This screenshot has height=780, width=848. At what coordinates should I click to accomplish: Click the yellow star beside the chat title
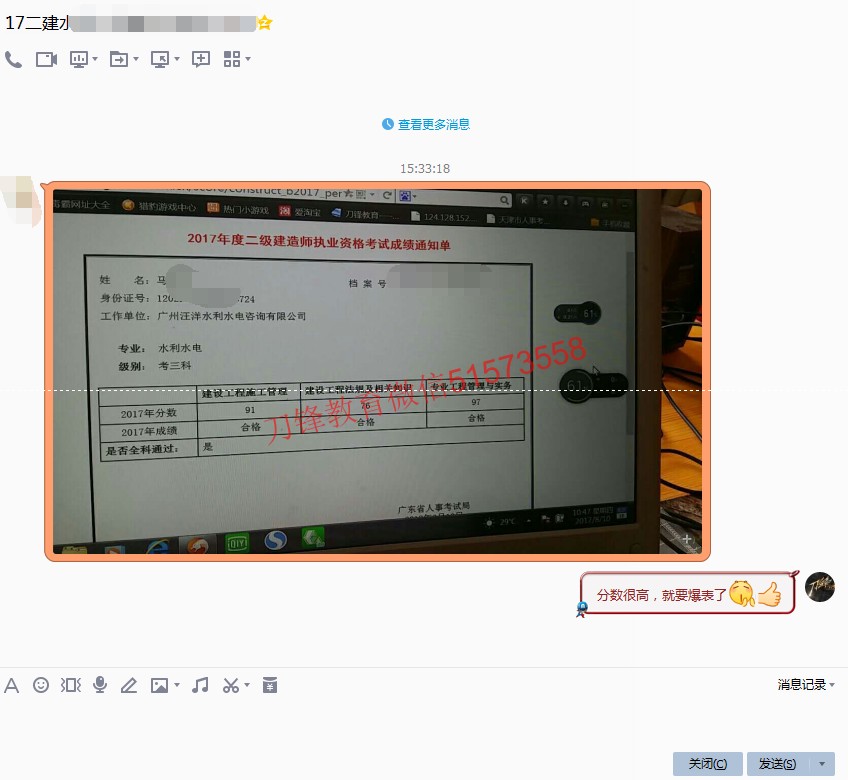pyautogui.click(x=264, y=23)
